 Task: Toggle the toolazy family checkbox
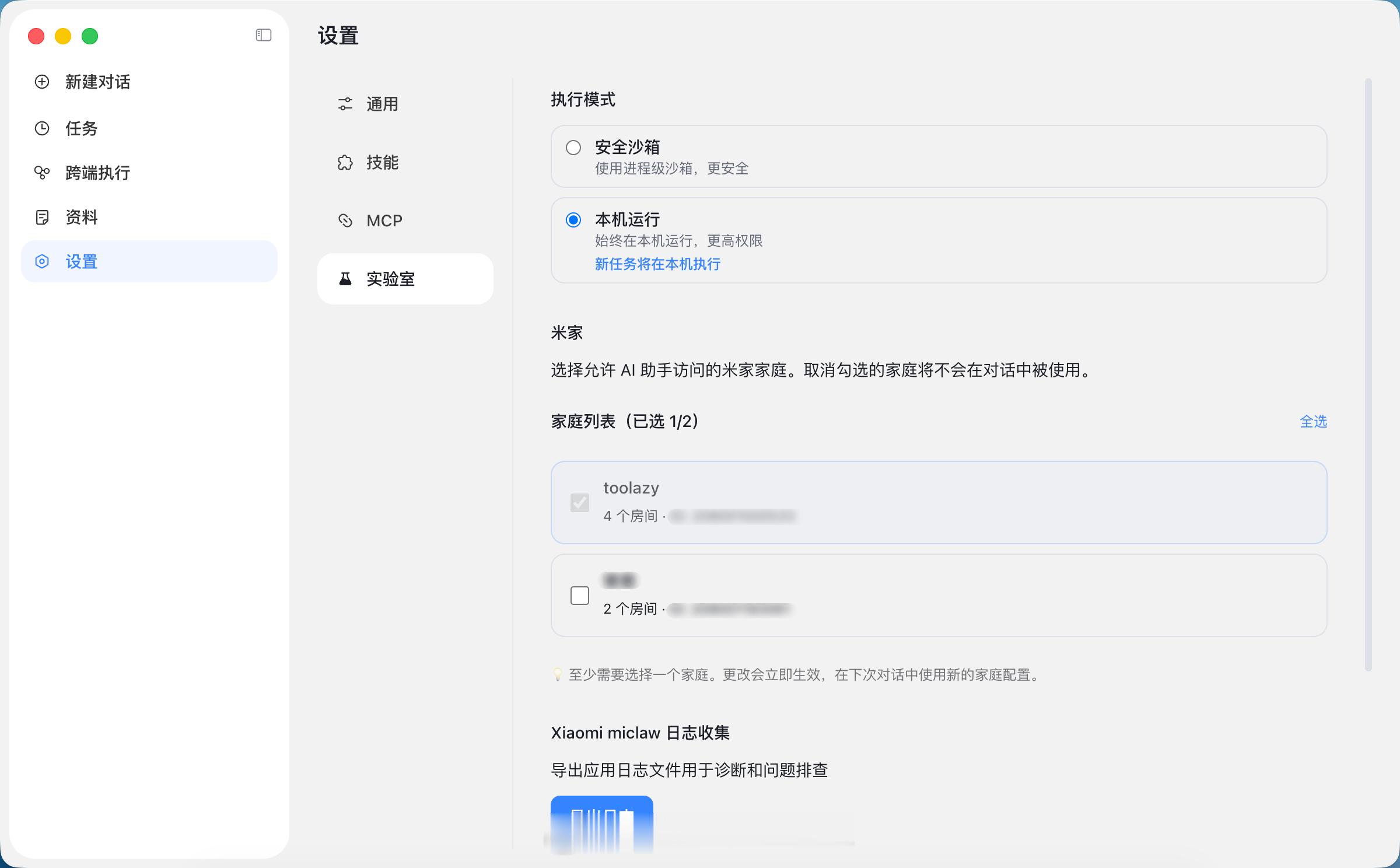click(580, 502)
